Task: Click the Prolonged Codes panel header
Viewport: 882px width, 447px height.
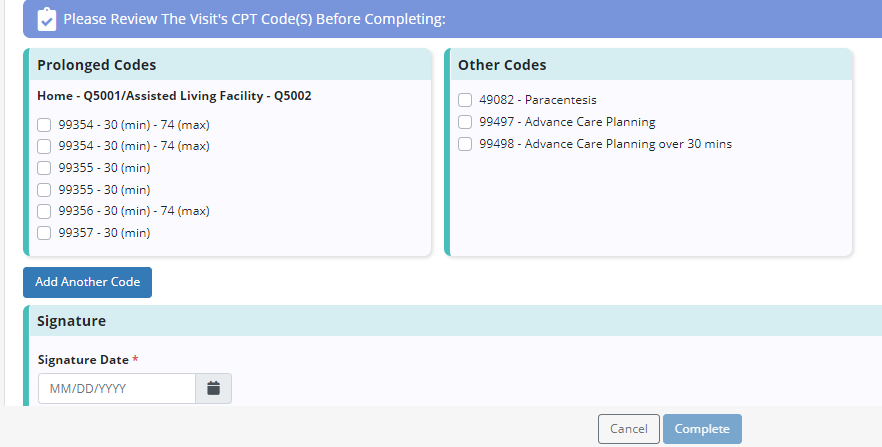Action: [97, 65]
